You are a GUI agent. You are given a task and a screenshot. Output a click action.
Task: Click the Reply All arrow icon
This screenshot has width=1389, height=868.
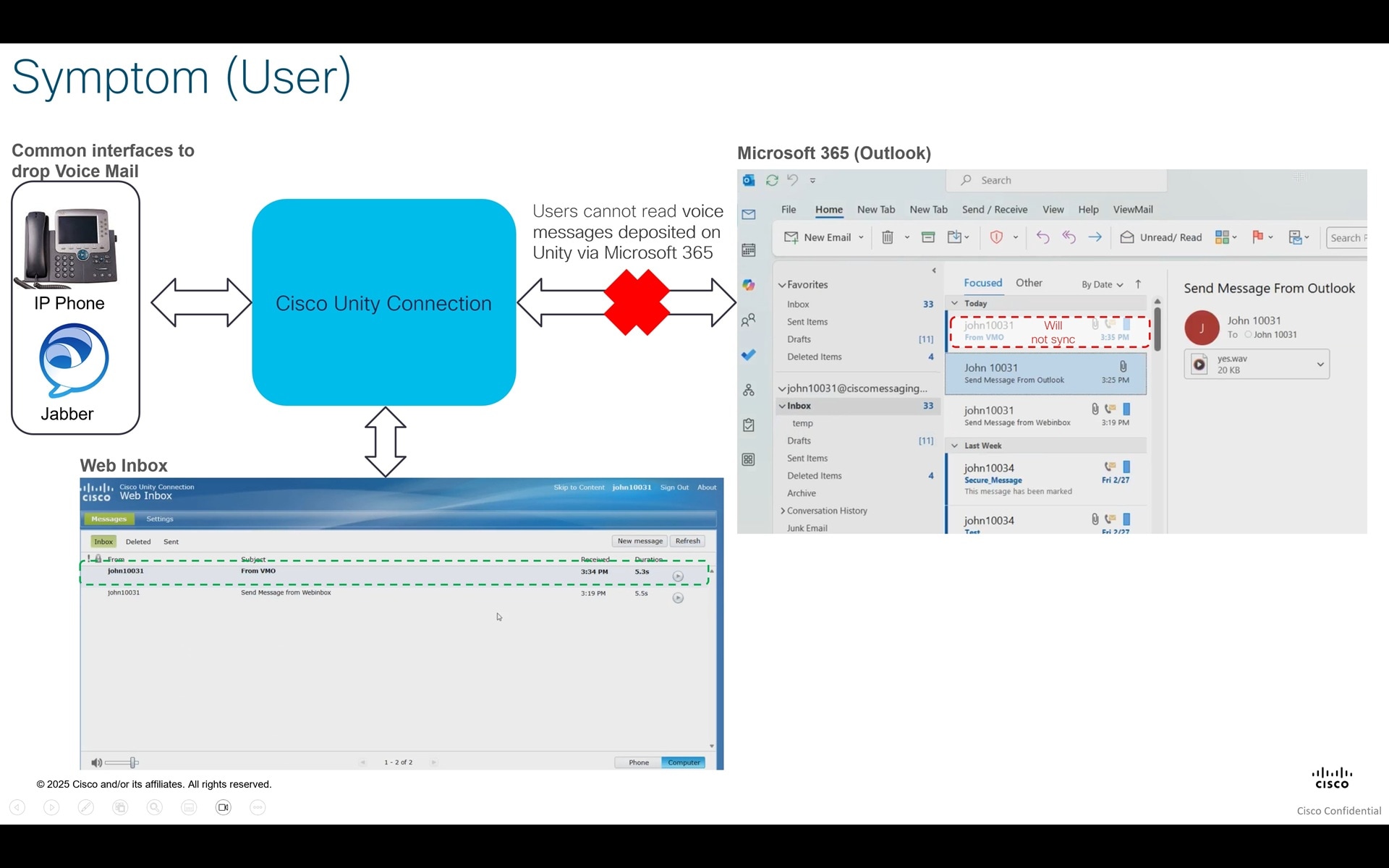(x=1069, y=237)
